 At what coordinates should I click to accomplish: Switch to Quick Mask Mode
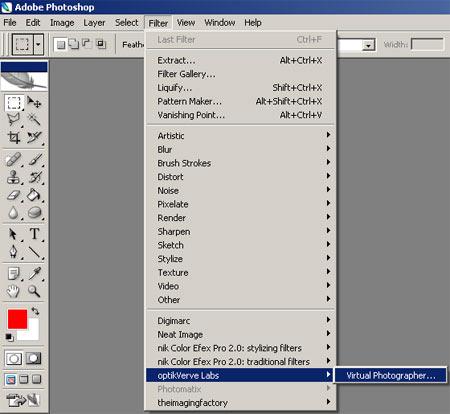click(34, 359)
